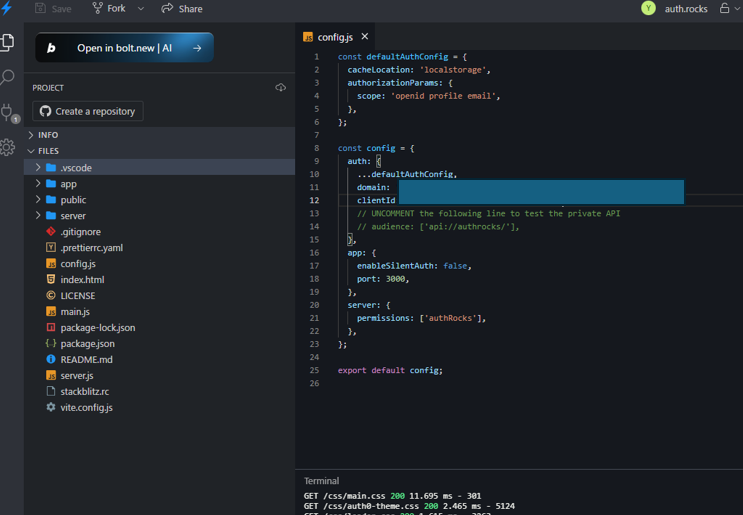Screen dimensions: 743x515
Task: Open the Fork dropdown arrow
Action: (141, 9)
